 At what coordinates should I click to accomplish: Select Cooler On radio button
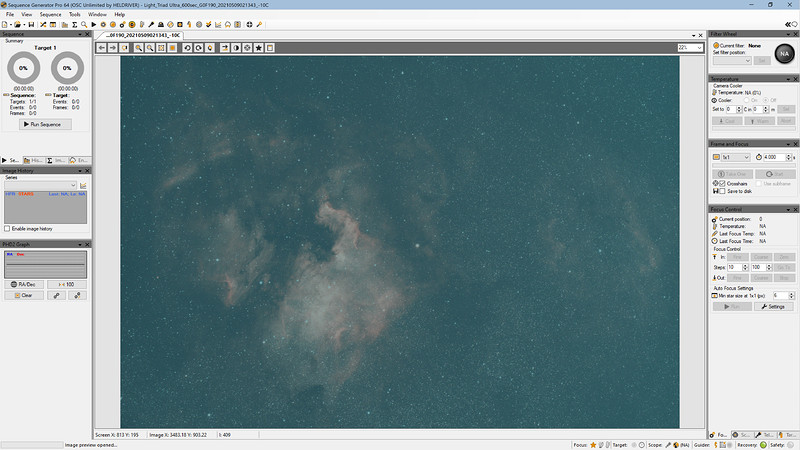point(746,100)
